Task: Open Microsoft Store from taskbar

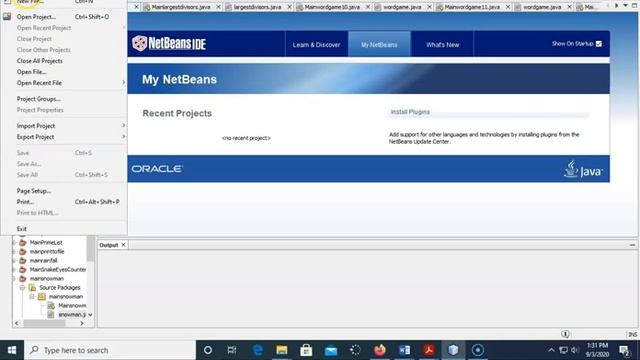Action: pos(306,350)
